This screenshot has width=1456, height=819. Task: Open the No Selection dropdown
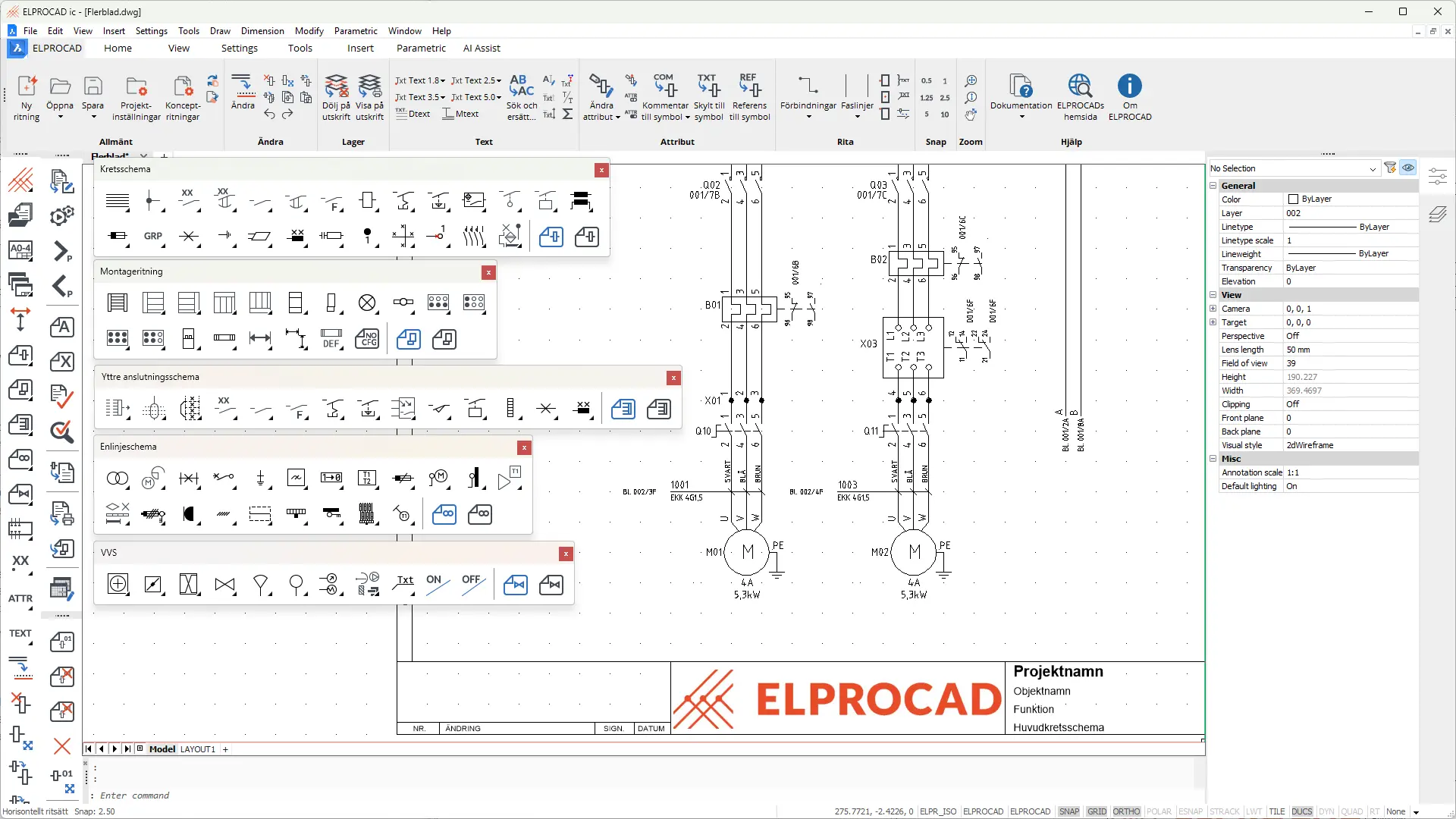click(x=1372, y=168)
